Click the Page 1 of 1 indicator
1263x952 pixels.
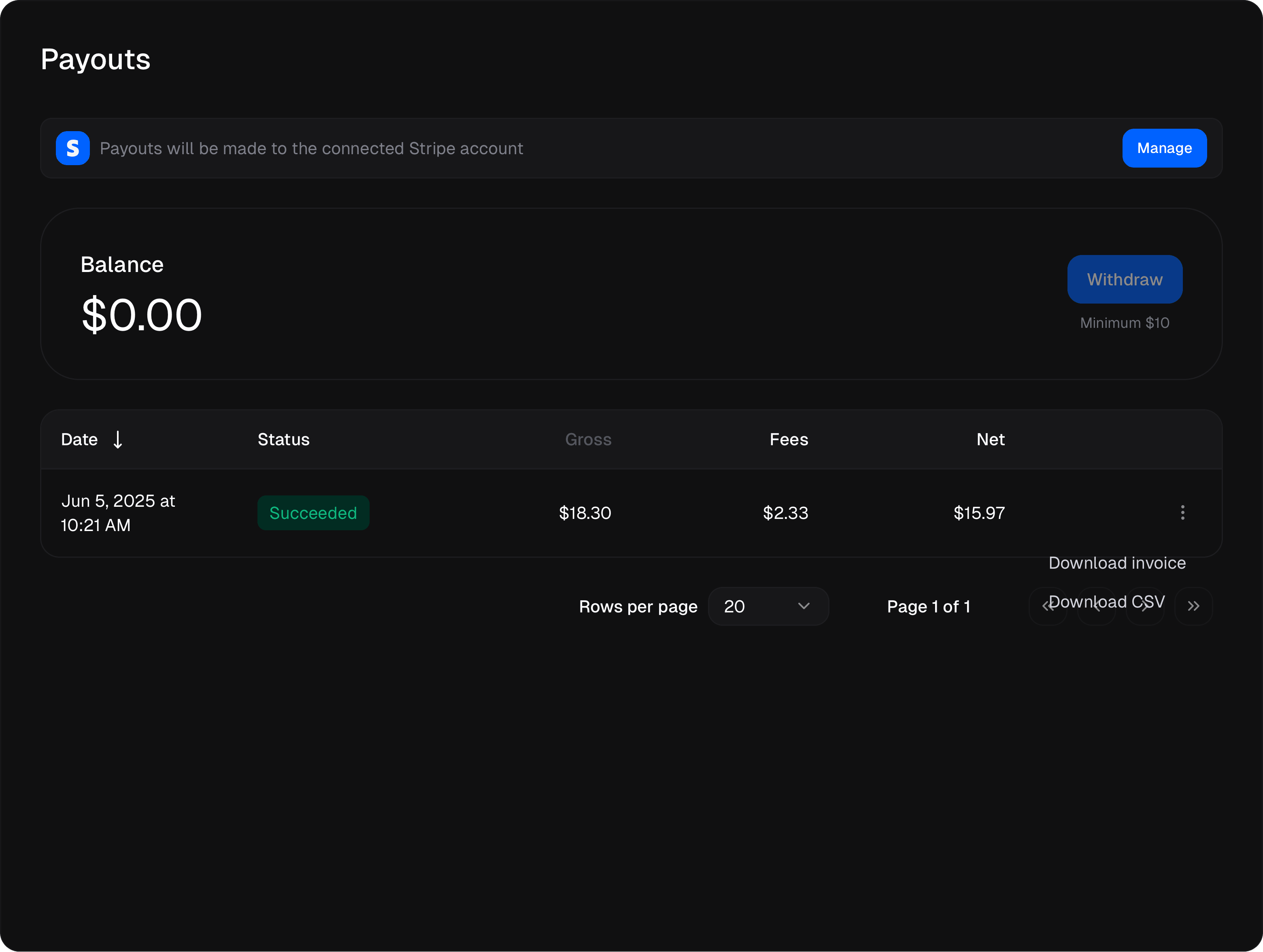(928, 607)
